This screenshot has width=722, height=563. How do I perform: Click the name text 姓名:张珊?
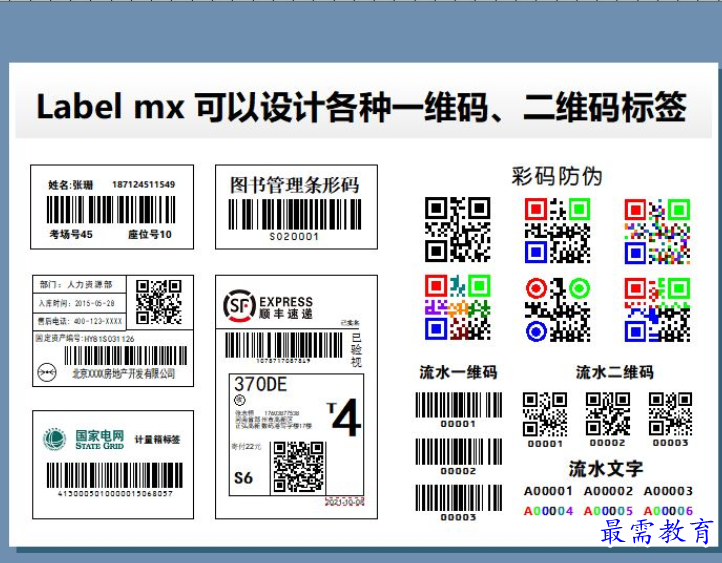point(70,185)
